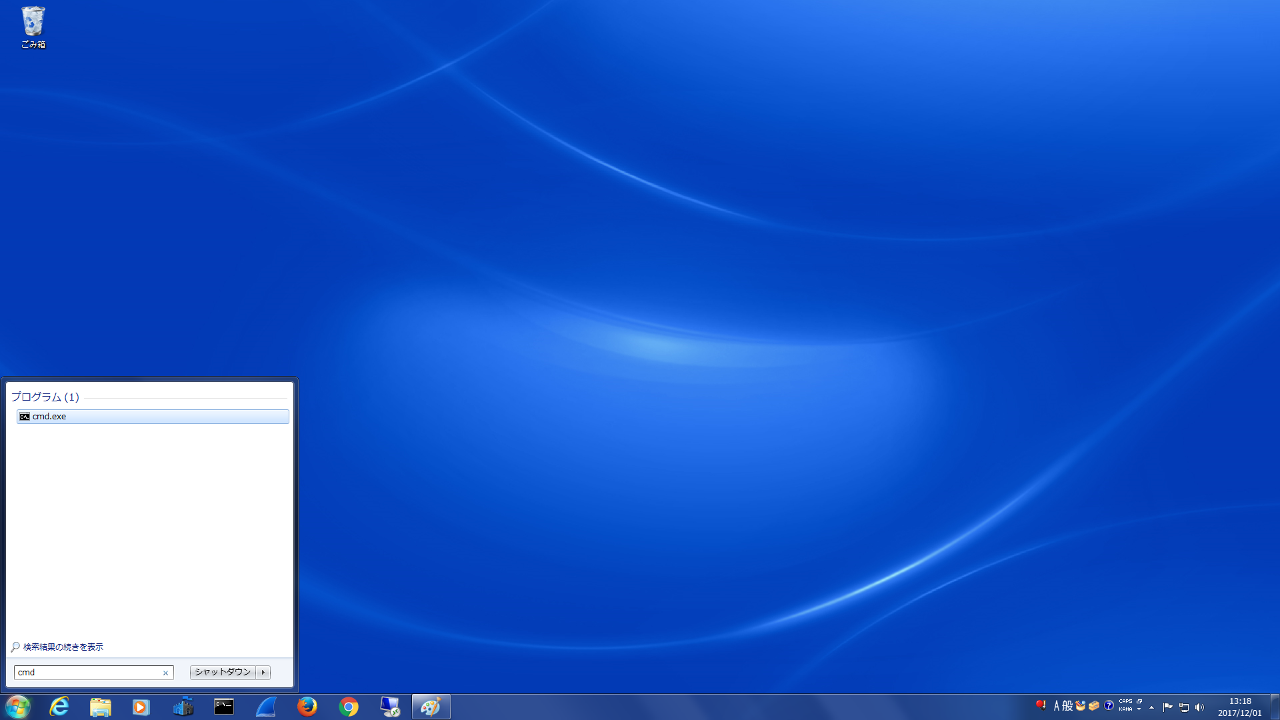This screenshot has height=720, width=1280.
Task: Launch Internet Explorer from the taskbar
Action: [60, 707]
